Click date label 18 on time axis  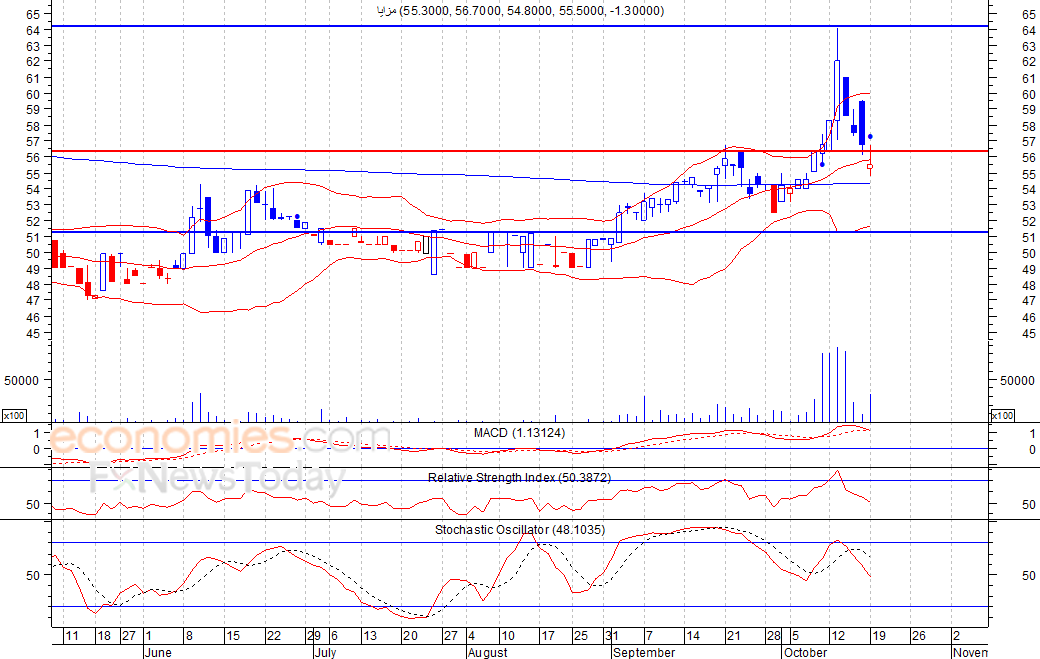(x=104, y=636)
